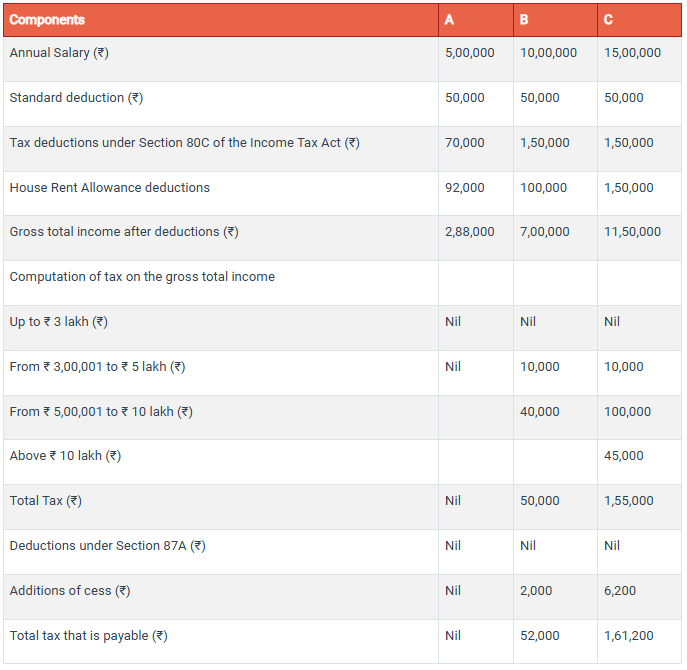Select the 1,61,200 total payable value

[x=629, y=636]
